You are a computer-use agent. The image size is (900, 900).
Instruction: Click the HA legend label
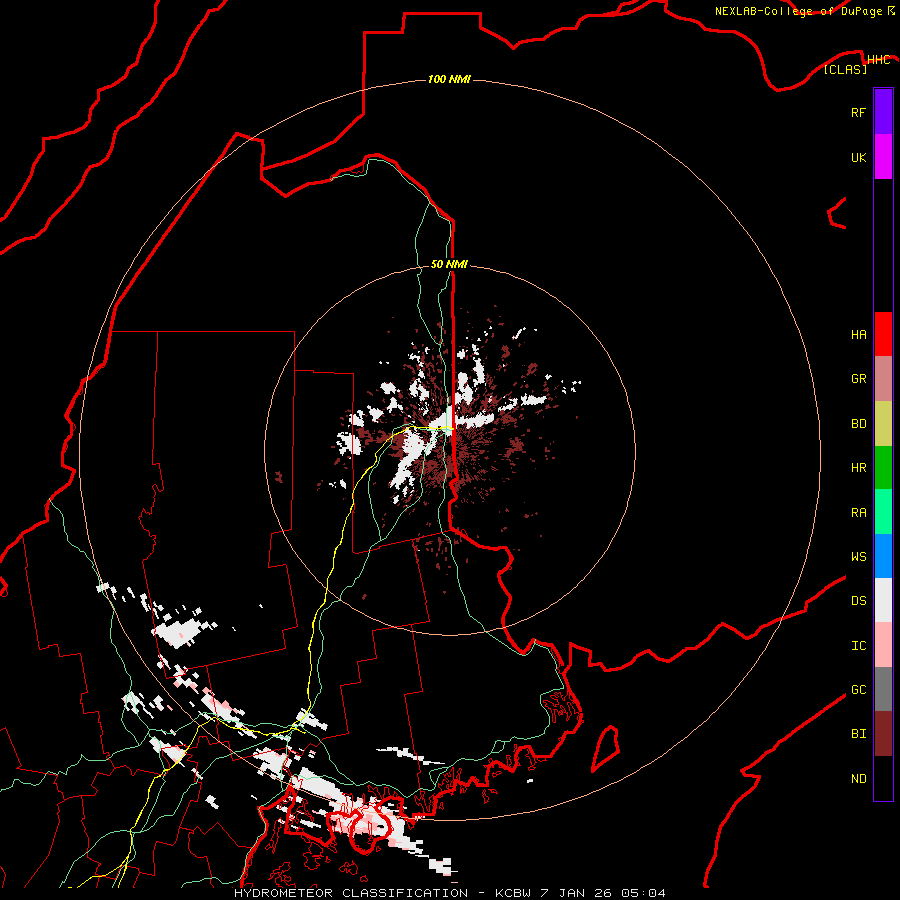pos(858,335)
